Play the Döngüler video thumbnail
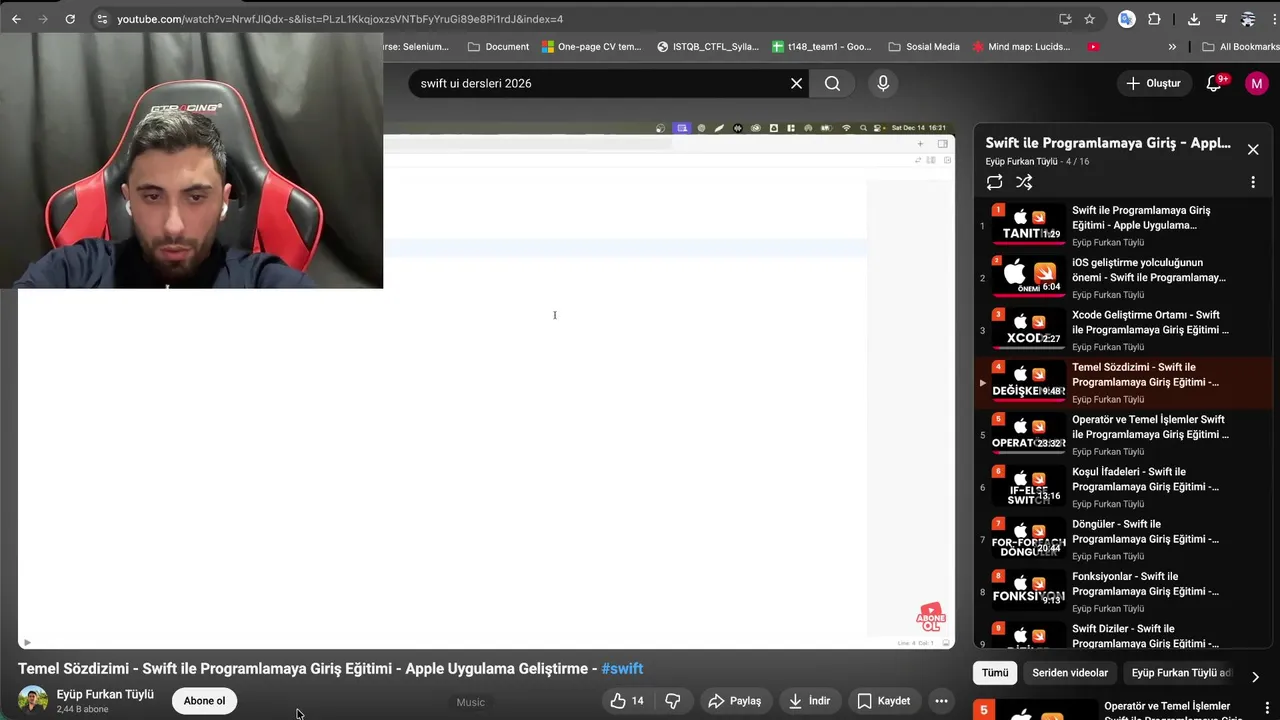 (1028, 539)
